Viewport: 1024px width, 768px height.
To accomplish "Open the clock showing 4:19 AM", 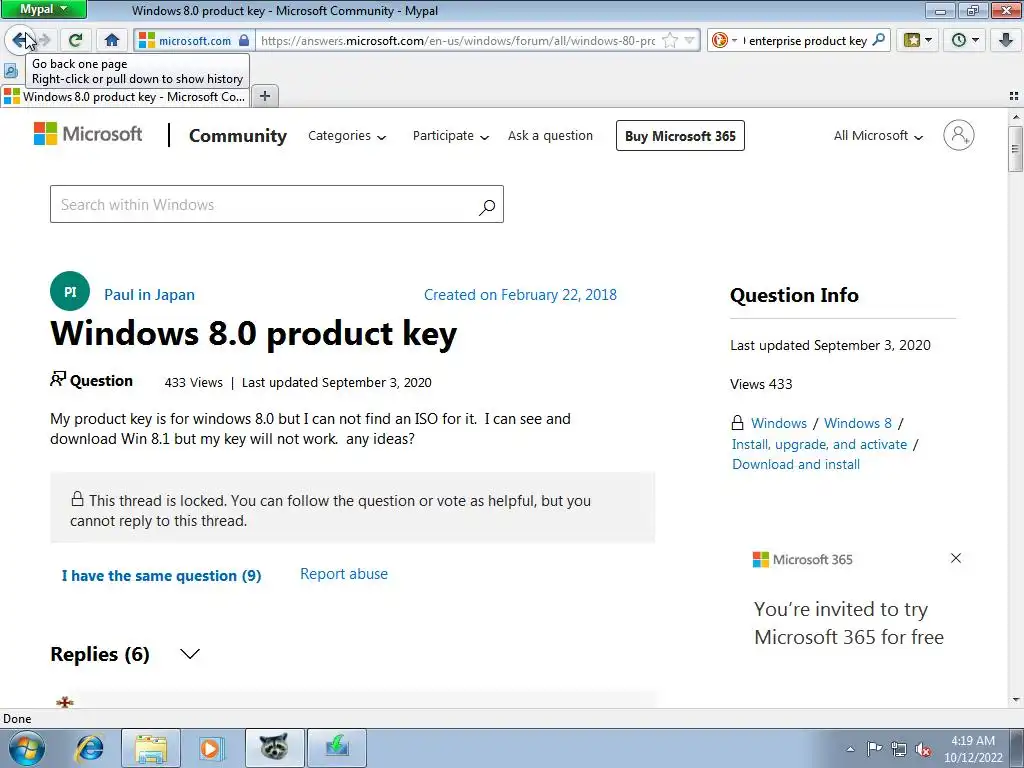I will (973, 749).
